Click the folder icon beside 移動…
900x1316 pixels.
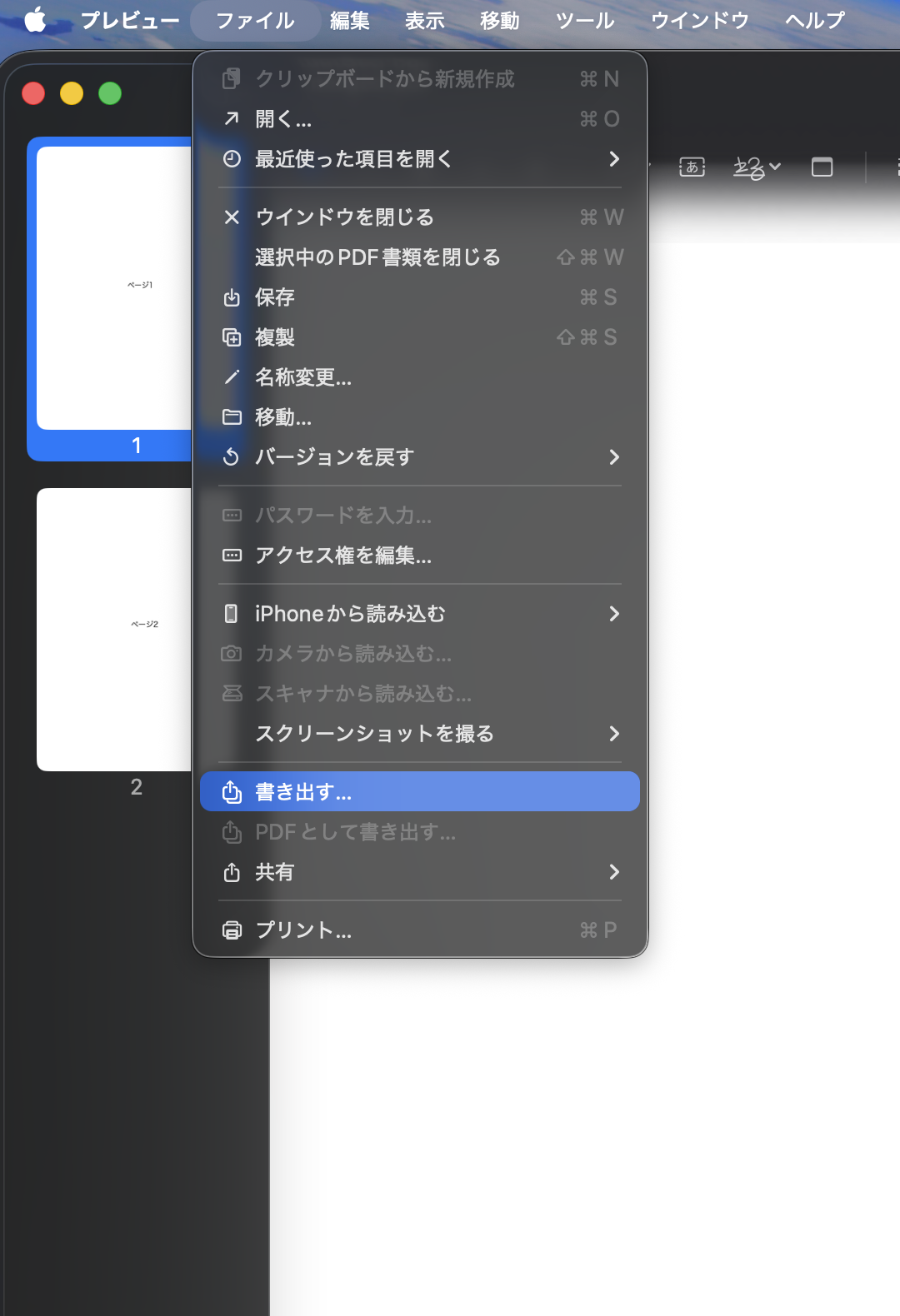tap(232, 417)
